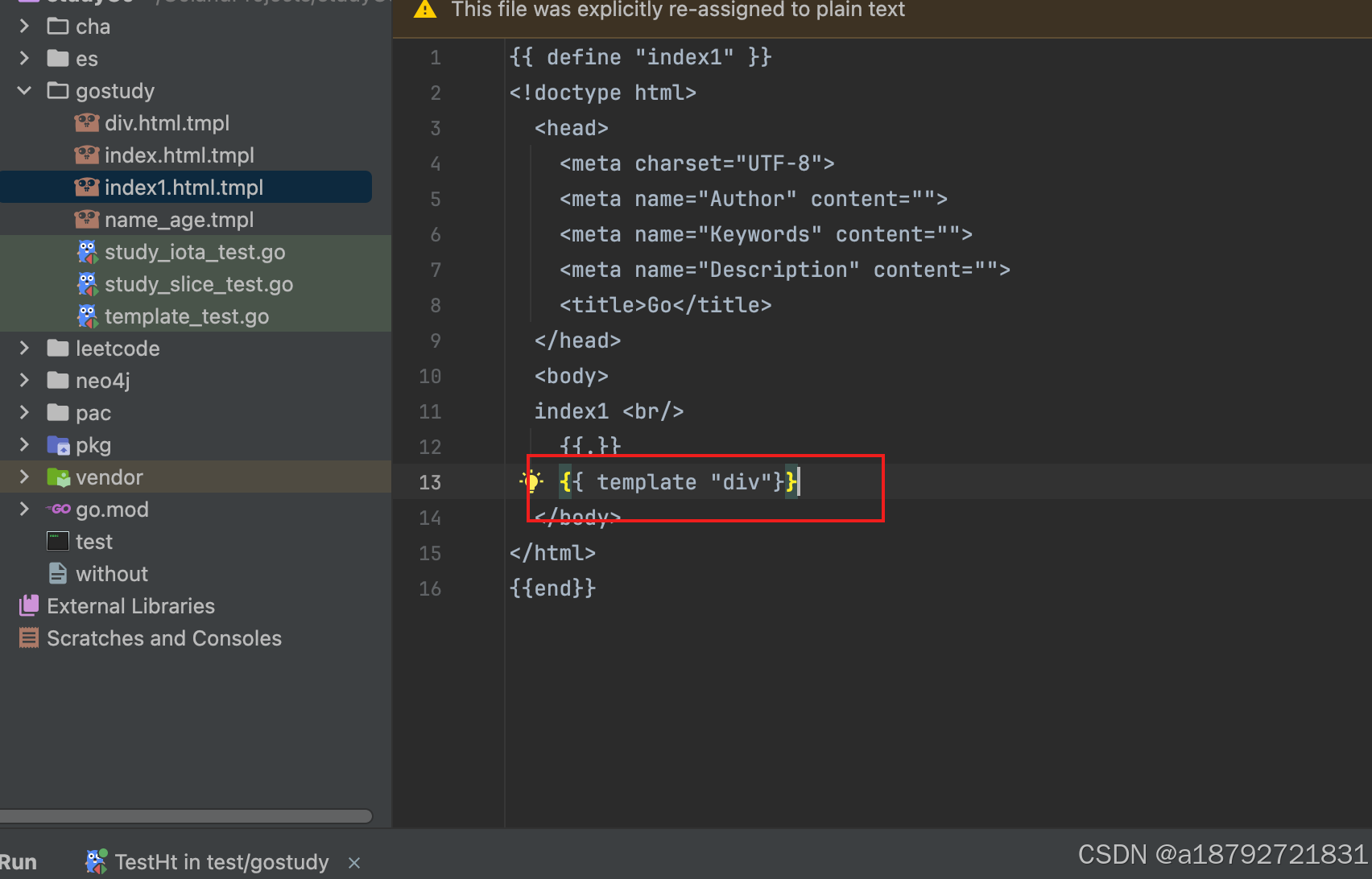The width and height of the screenshot is (1372, 879).
Task: Click the study_iota_test.go file icon
Action: [x=87, y=252]
